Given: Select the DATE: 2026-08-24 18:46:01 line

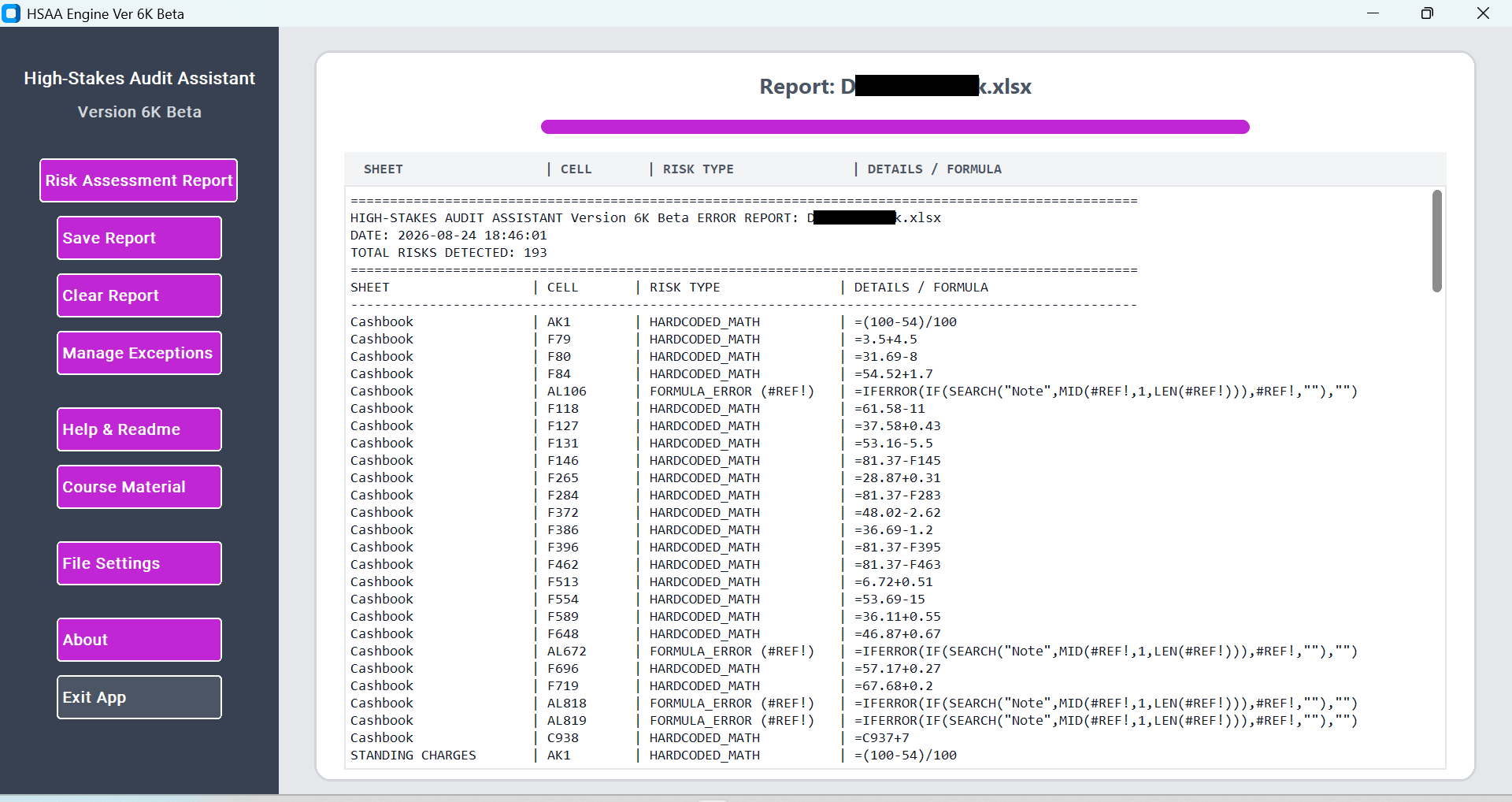Looking at the screenshot, I should pos(449,236).
